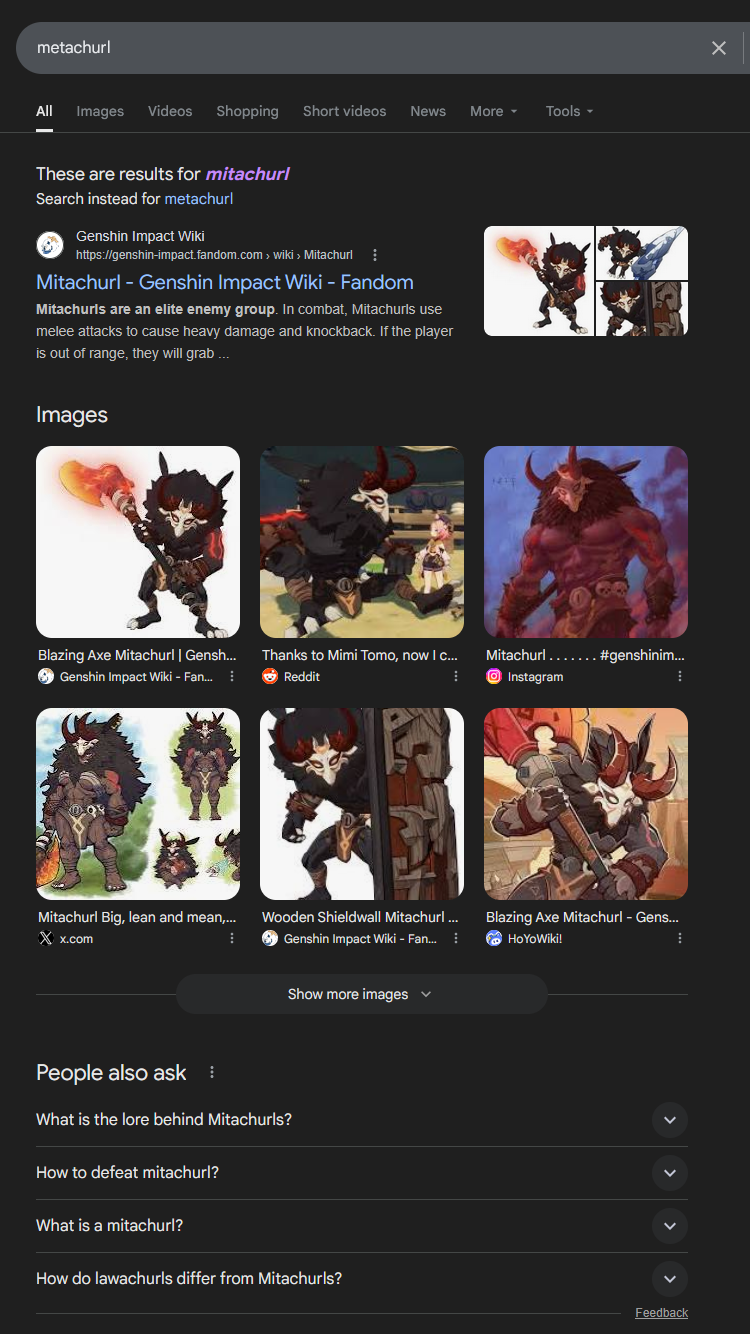This screenshot has width=750, height=1334.
Task: Expand the 'What is a mitachurl?' question
Action: pos(362,1226)
